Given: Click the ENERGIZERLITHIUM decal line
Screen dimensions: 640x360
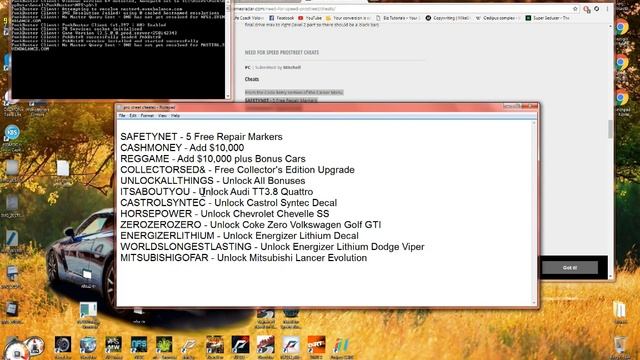Looking at the screenshot, I should [239, 236].
